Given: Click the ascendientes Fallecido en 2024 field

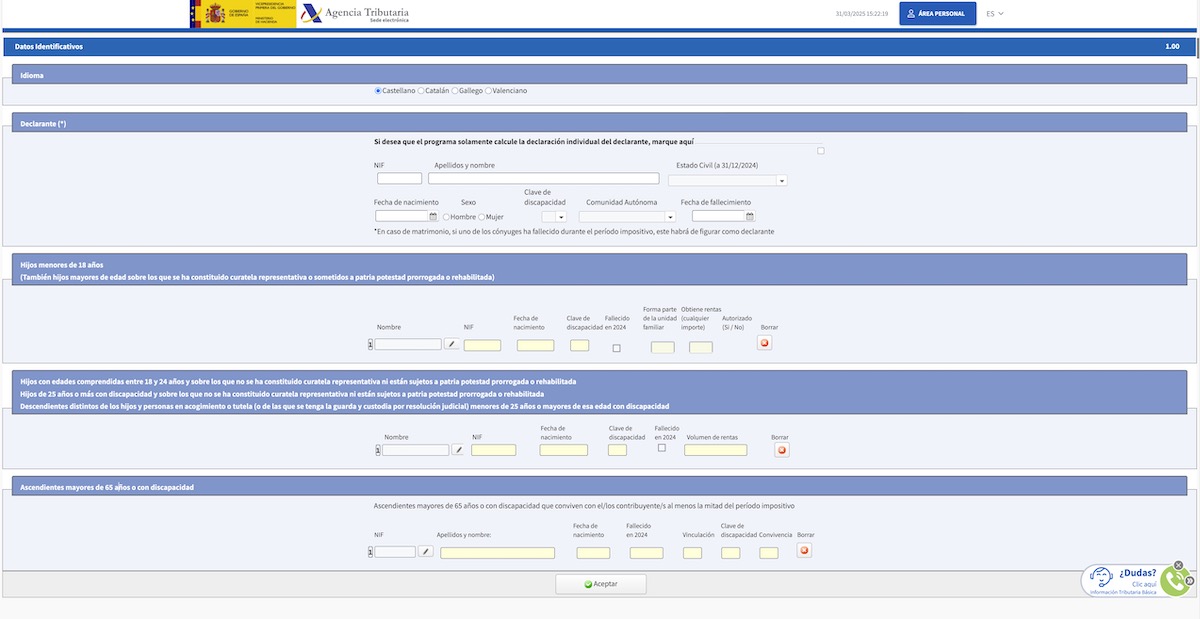Looking at the screenshot, I should point(646,553).
